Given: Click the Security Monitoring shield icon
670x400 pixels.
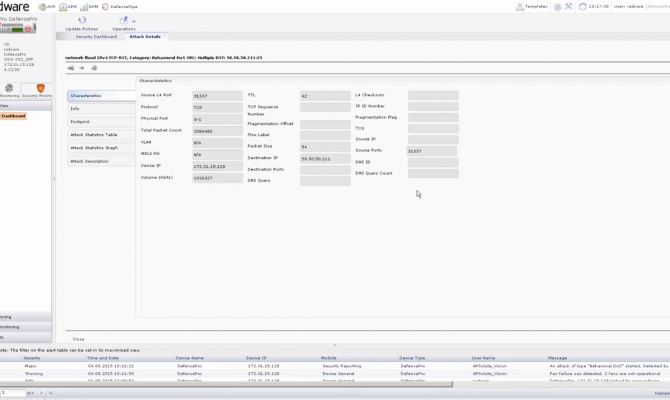Looking at the screenshot, I should point(39,88).
